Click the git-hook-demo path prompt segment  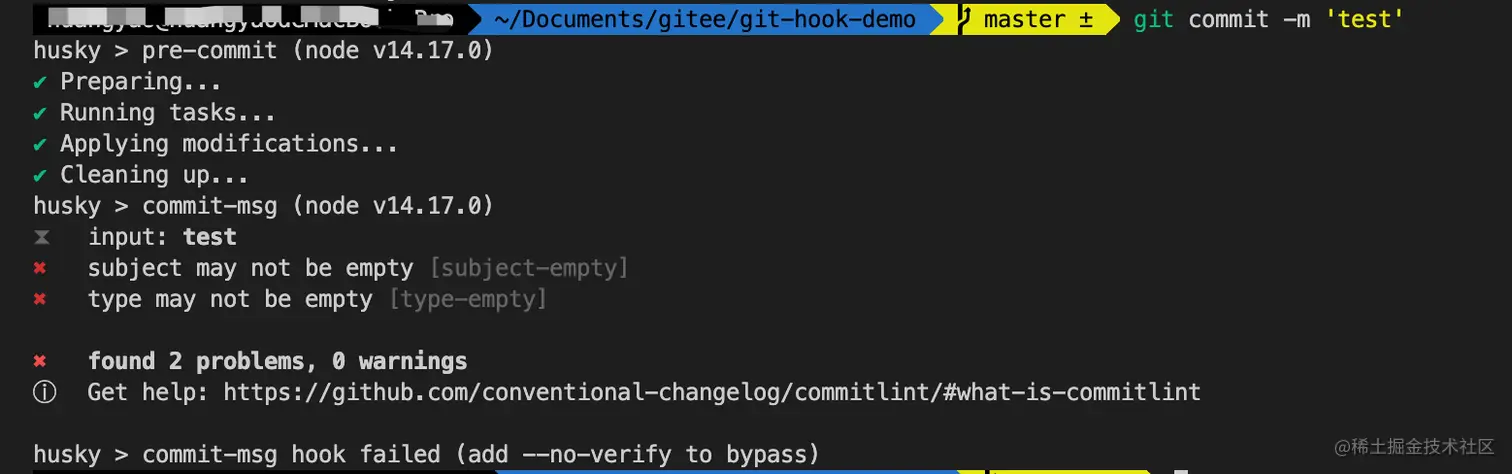(x=703, y=19)
